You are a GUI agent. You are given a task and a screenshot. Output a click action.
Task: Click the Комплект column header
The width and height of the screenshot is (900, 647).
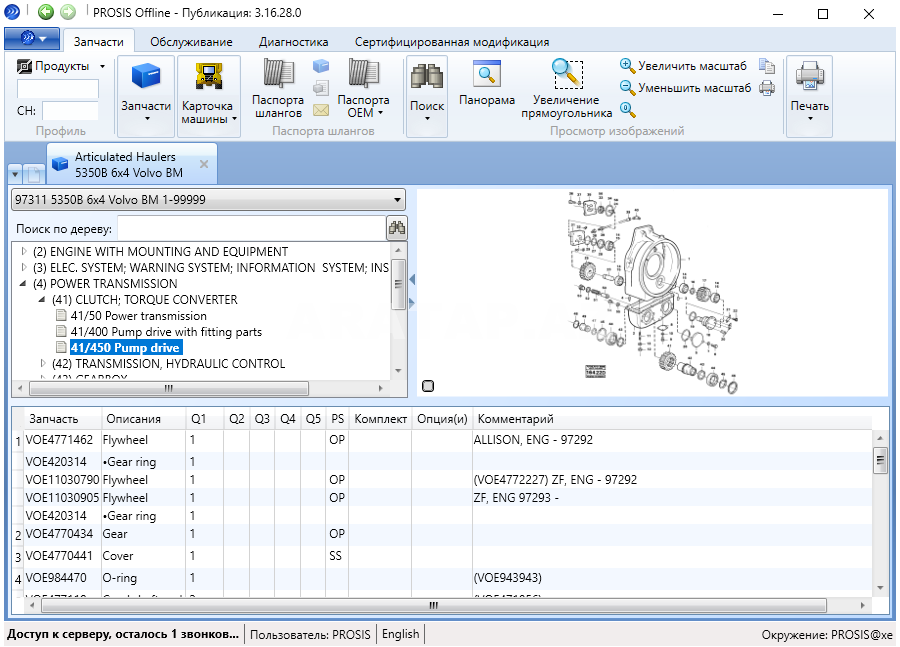tap(380, 419)
